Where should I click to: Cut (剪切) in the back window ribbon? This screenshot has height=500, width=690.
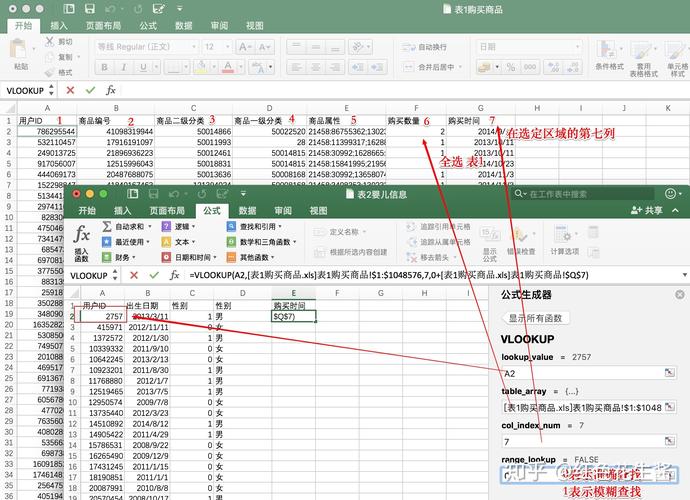click(60, 42)
